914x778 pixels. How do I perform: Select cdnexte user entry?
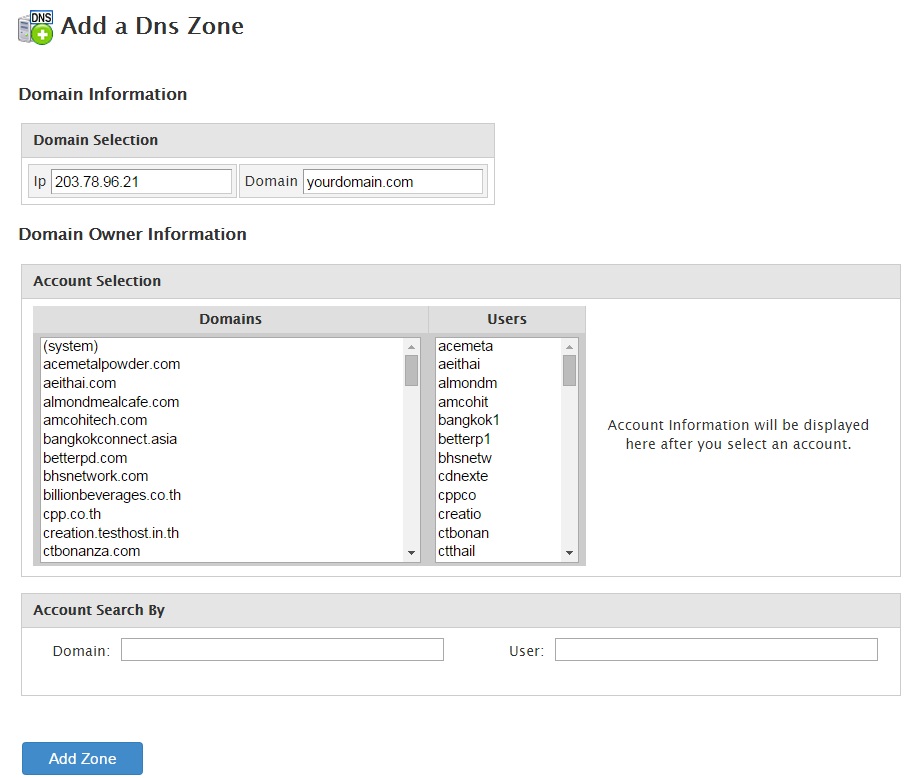coord(463,476)
